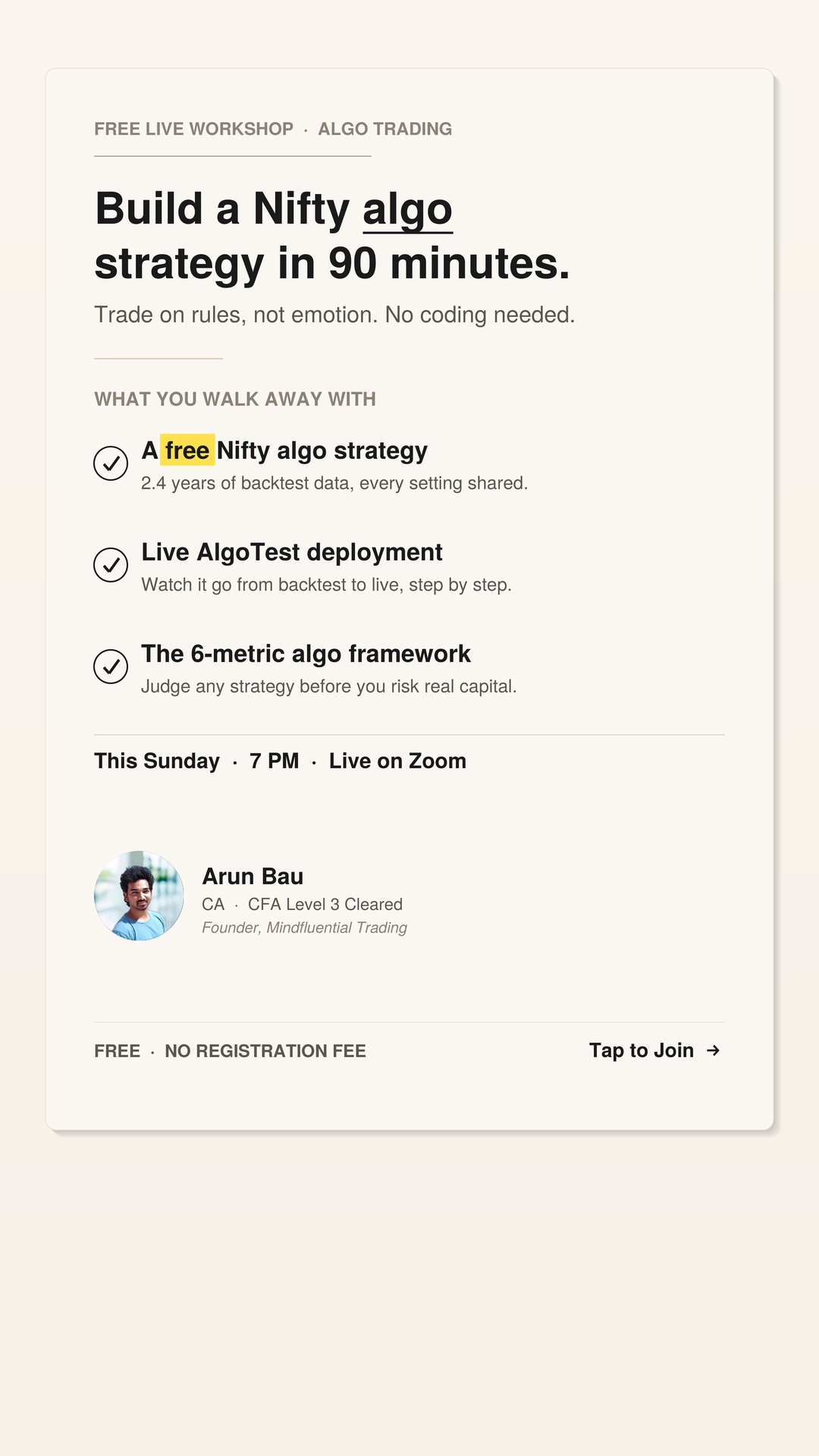Viewport: 819px width, 1456px height.
Task: Click the NO REGISTRATION FEE label
Action: [265, 1051]
